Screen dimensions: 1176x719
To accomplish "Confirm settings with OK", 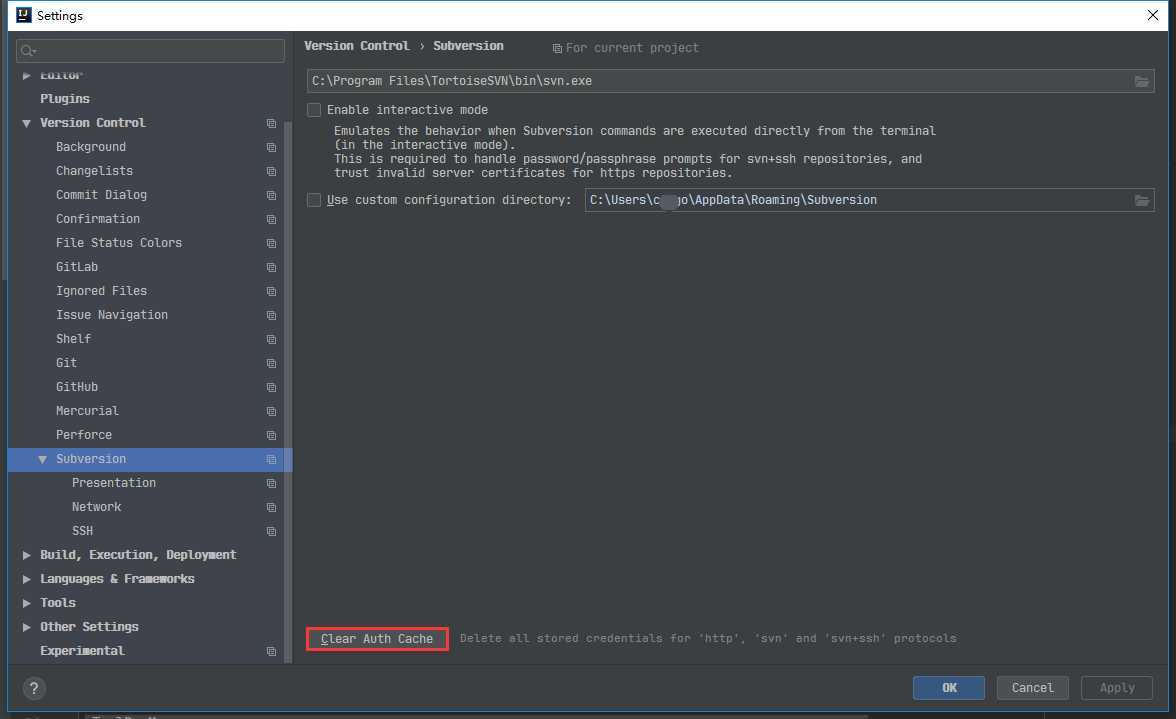I will [x=949, y=688].
